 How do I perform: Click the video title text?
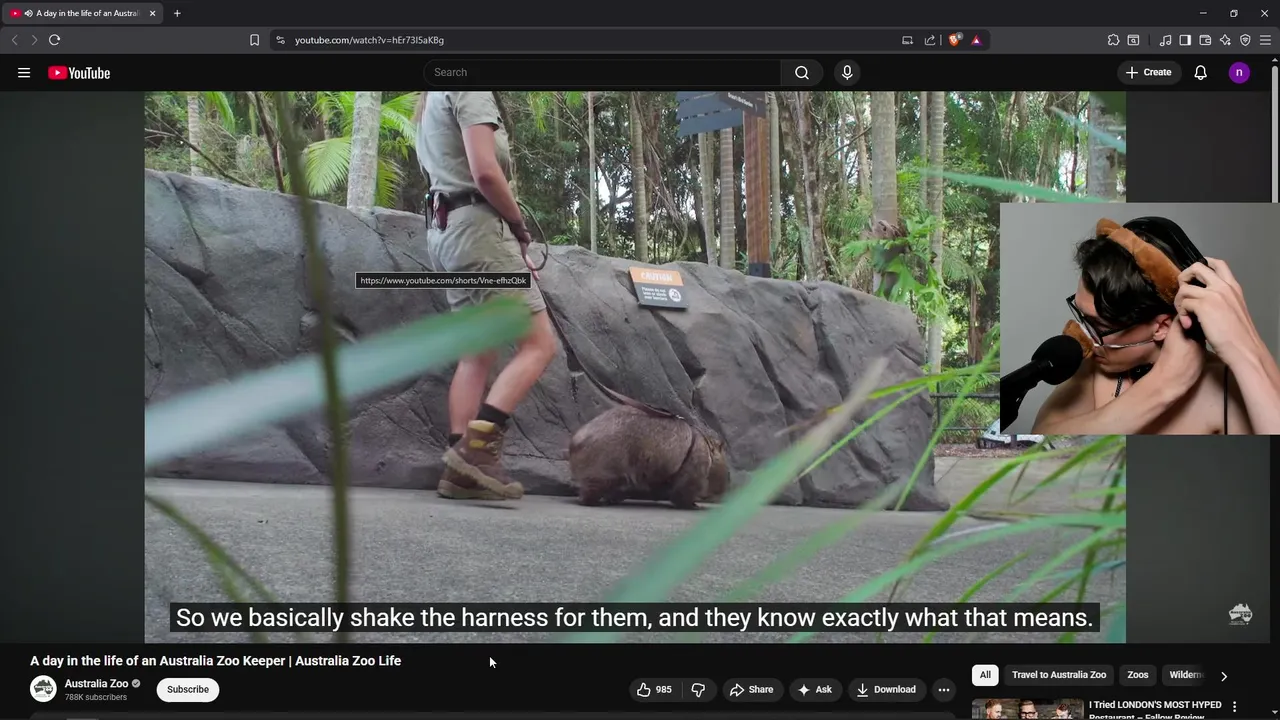pyautogui.click(x=215, y=661)
